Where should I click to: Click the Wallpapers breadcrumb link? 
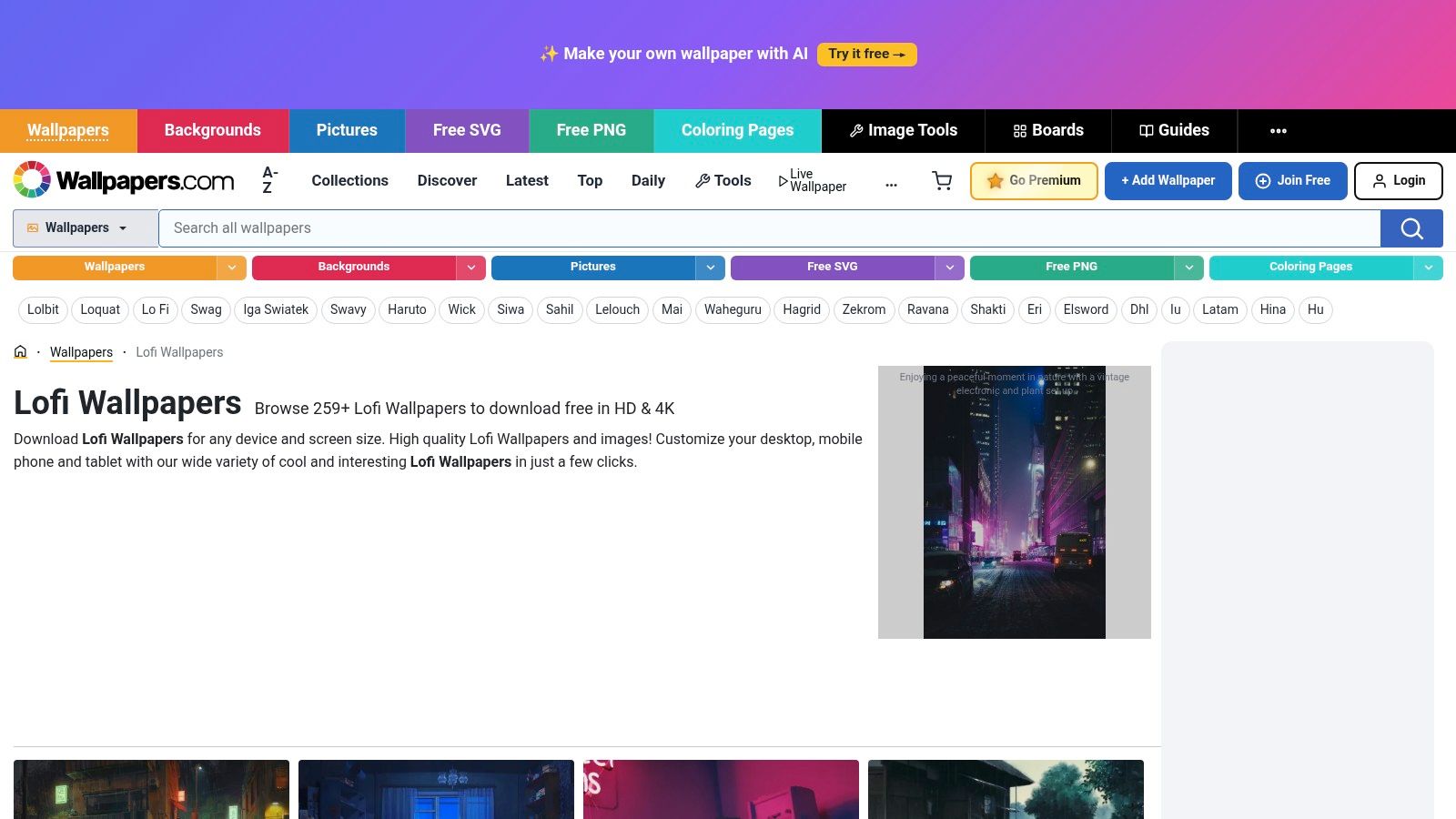[81, 352]
